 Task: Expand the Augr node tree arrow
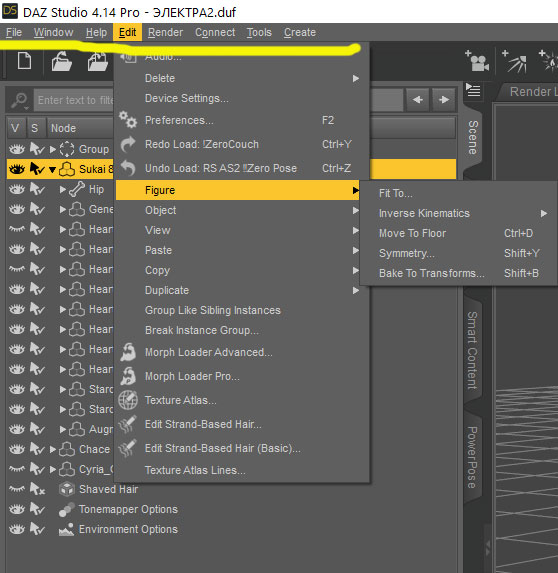point(63,429)
